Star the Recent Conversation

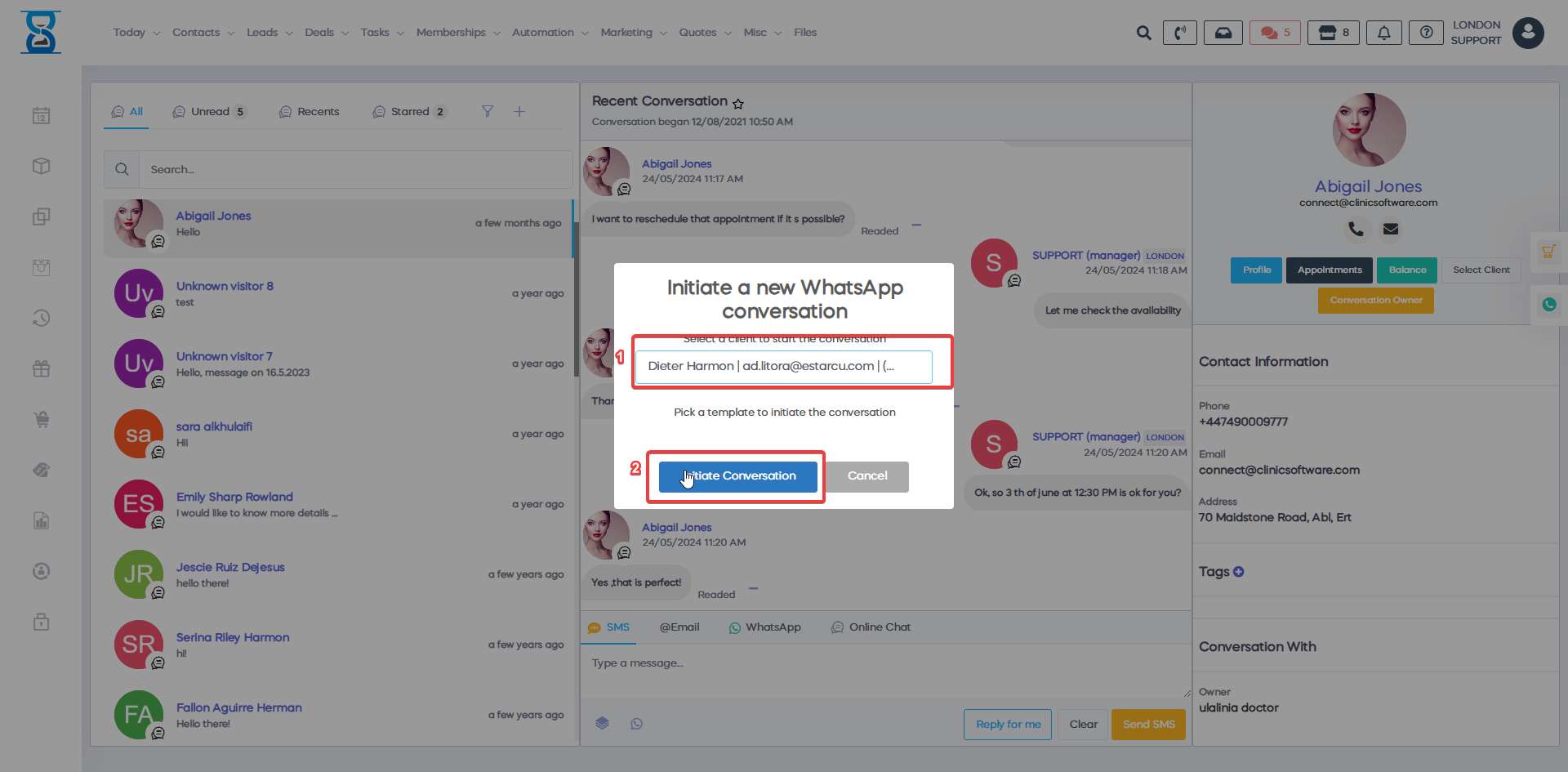click(x=738, y=104)
